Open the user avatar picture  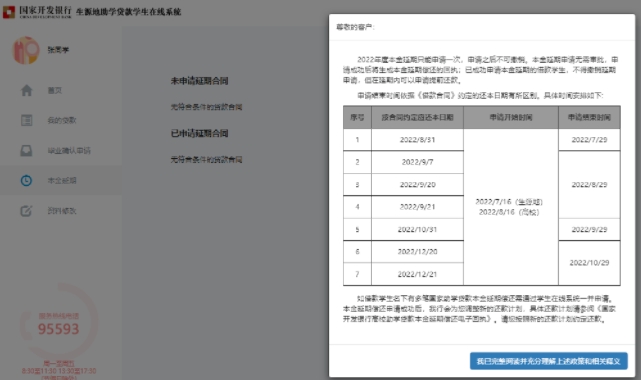click(x=26, y=50)
